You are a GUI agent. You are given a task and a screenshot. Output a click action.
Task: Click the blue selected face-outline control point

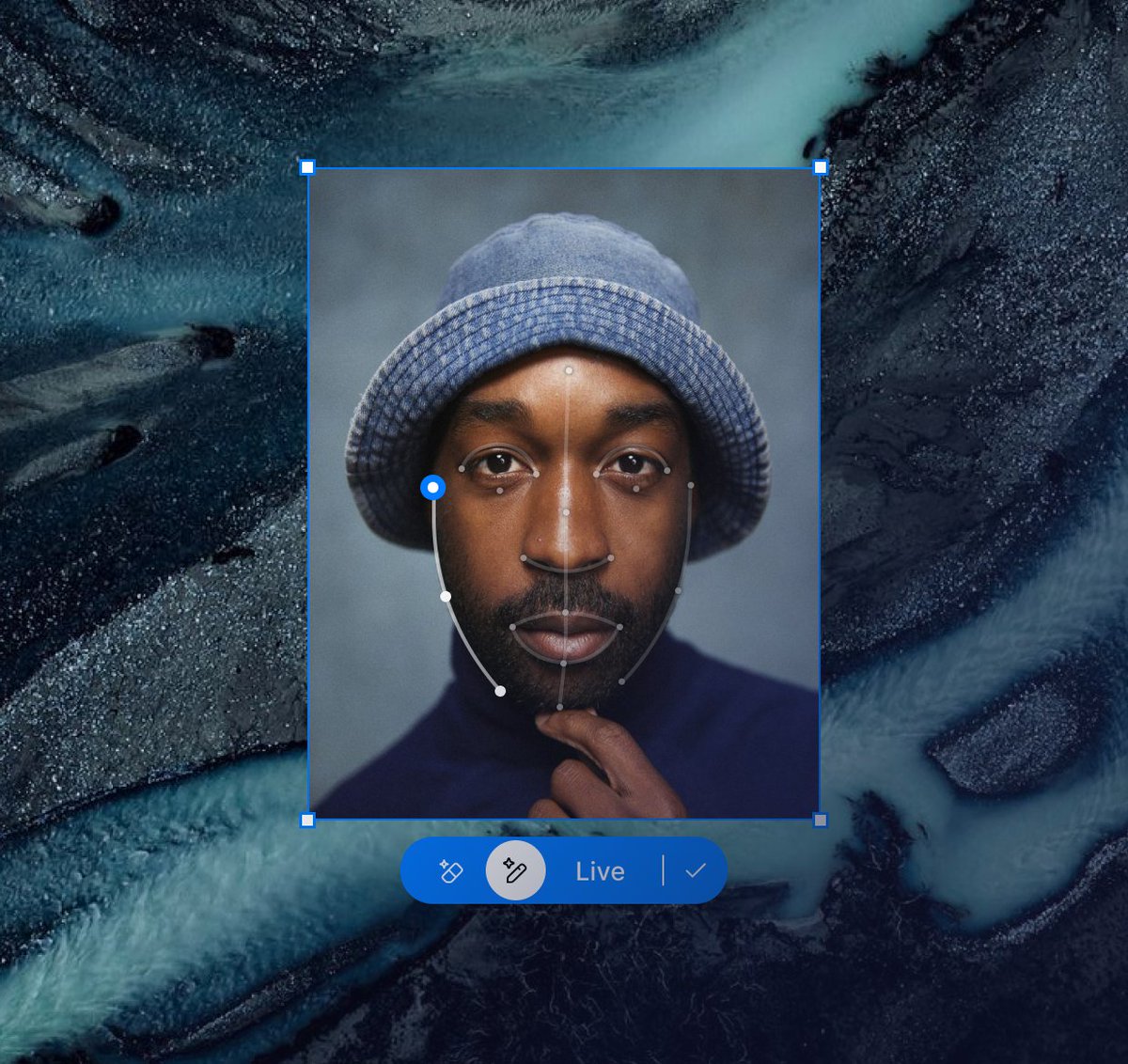(432, 487)
